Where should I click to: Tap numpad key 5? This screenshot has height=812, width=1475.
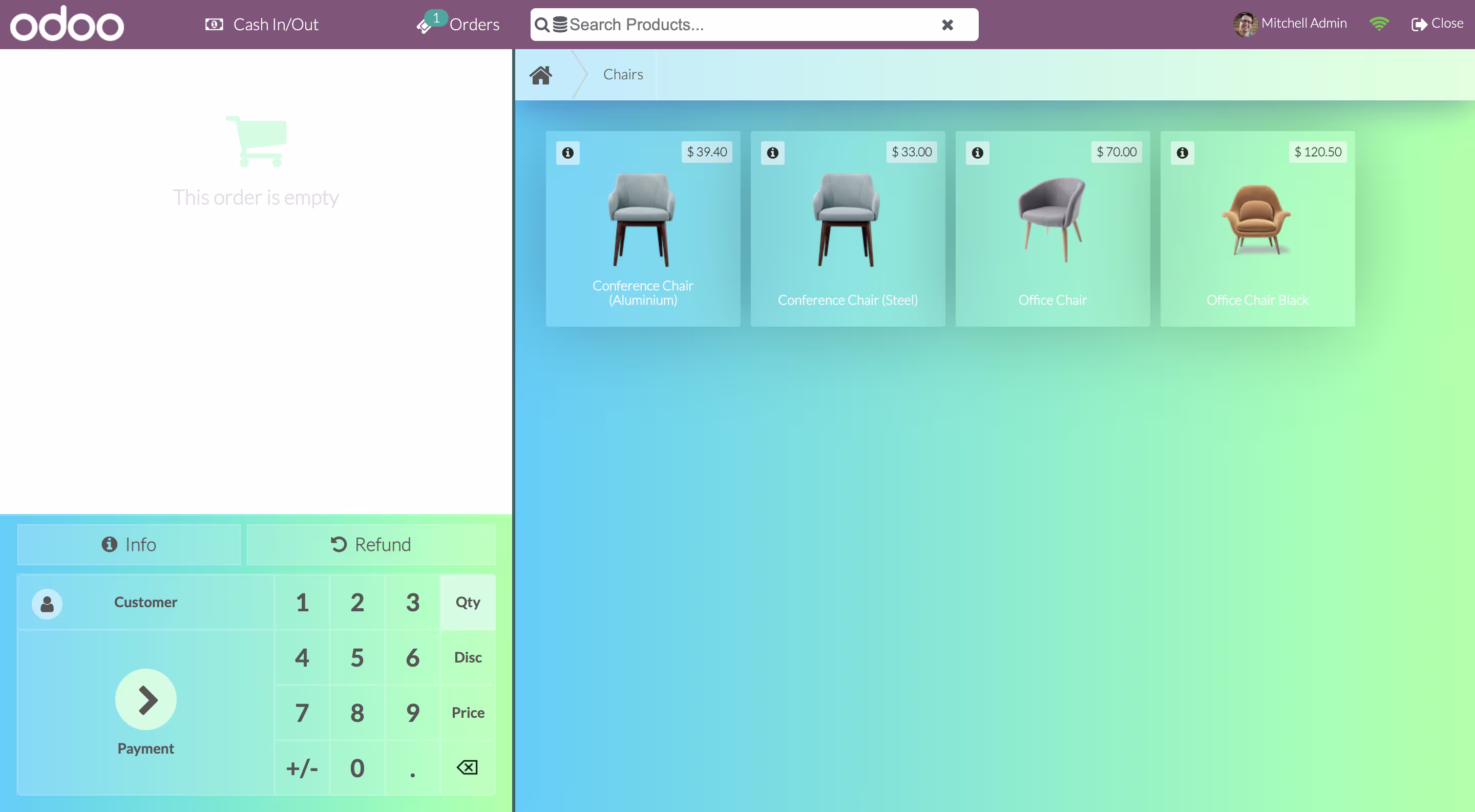(357, 657)
